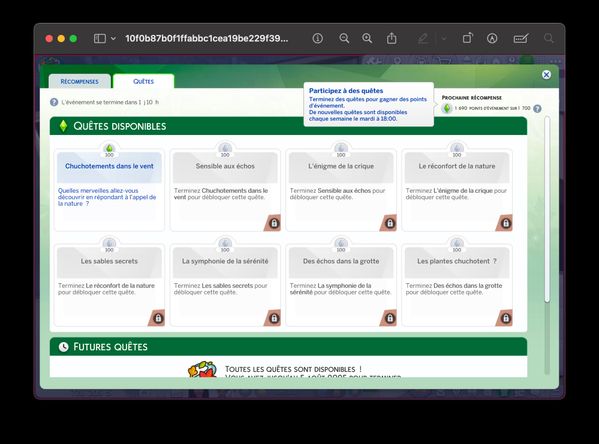Close the event panel with X
Viewport: 599px width, 444px height.
[546, 75]
